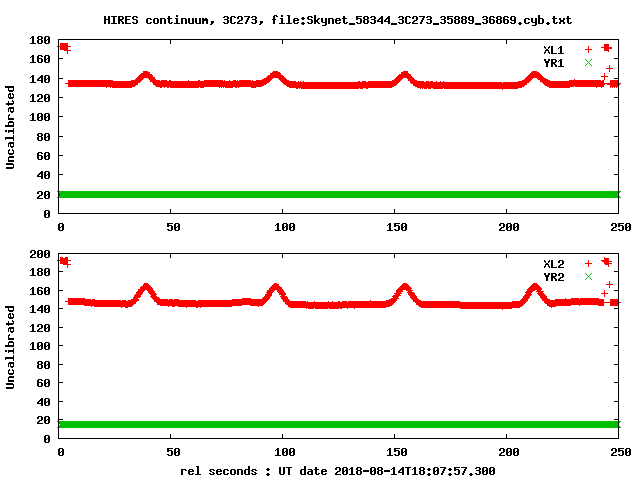Click the 20 y-axis tick in the XL1 plot
Viewport: 640px width, 480px height.
coord(43,195)
